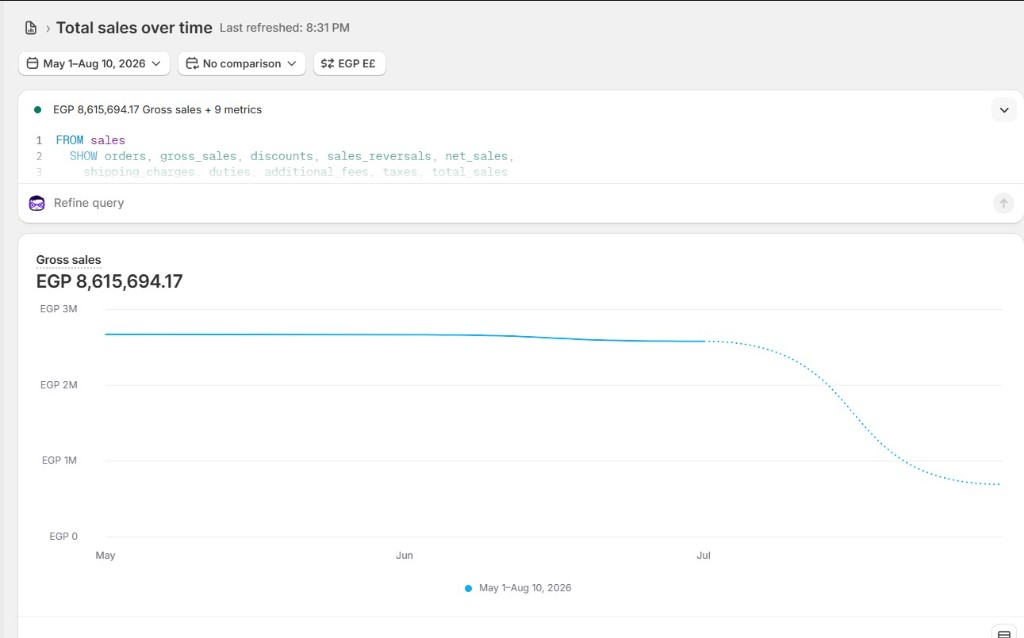Click the large 'EGP 8,615,694.17' chart total

pyautogui.click(x=109, y=281)
